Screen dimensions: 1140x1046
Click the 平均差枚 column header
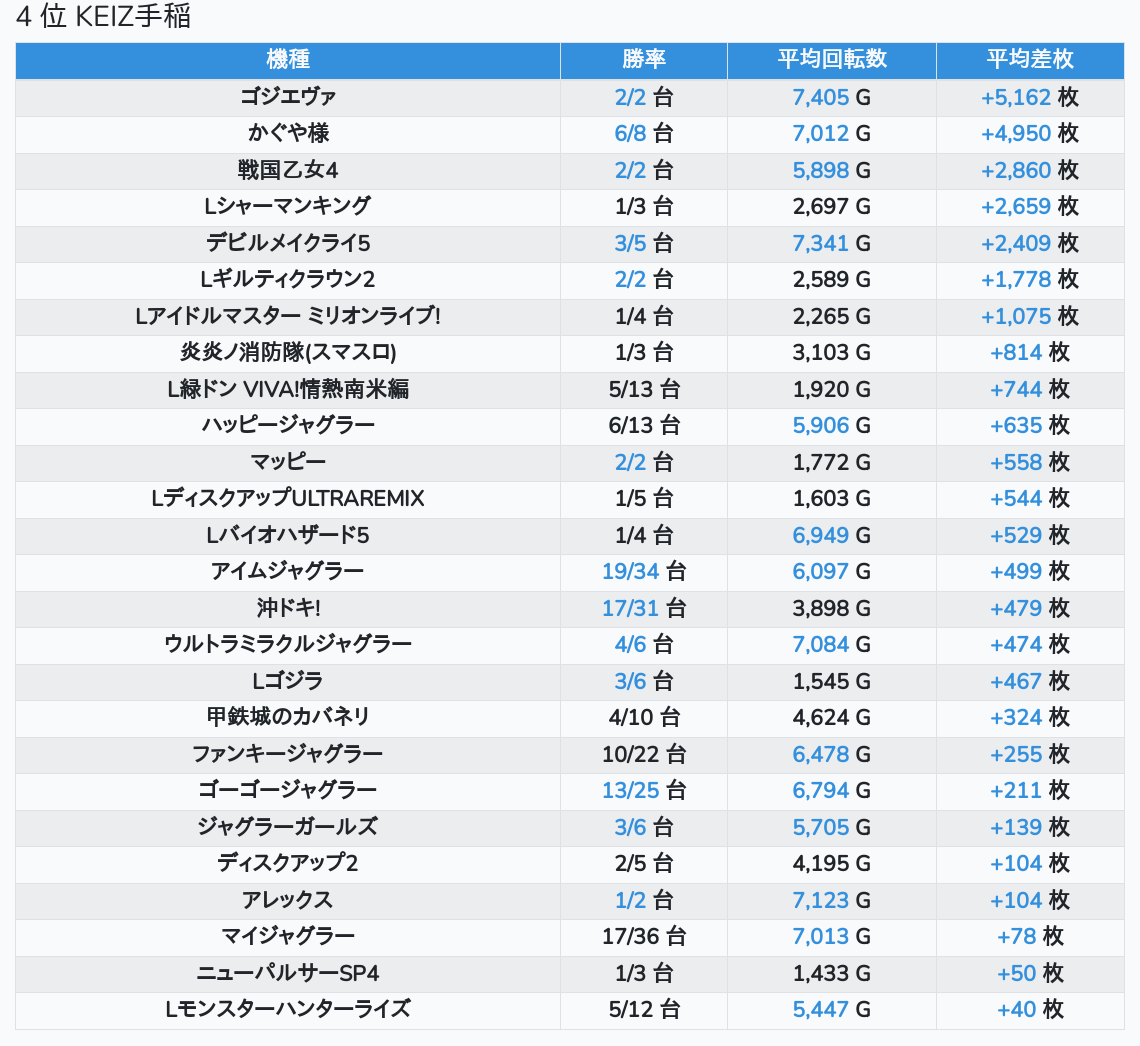[x=1030, y=60]
